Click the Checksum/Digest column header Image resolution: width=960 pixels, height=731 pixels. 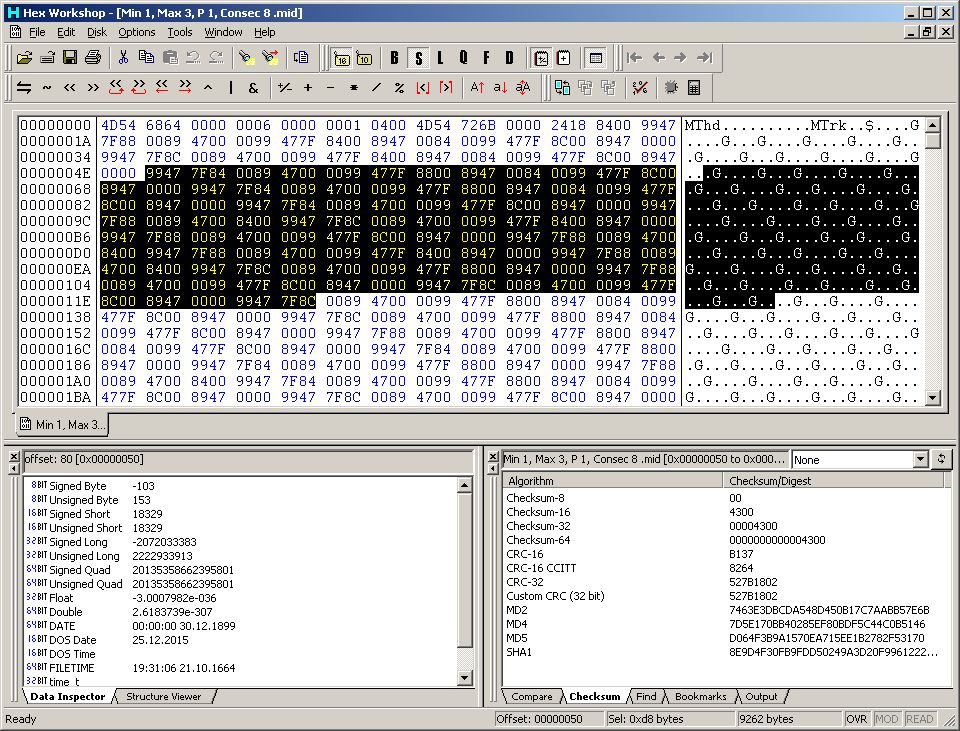coord(770,481)
